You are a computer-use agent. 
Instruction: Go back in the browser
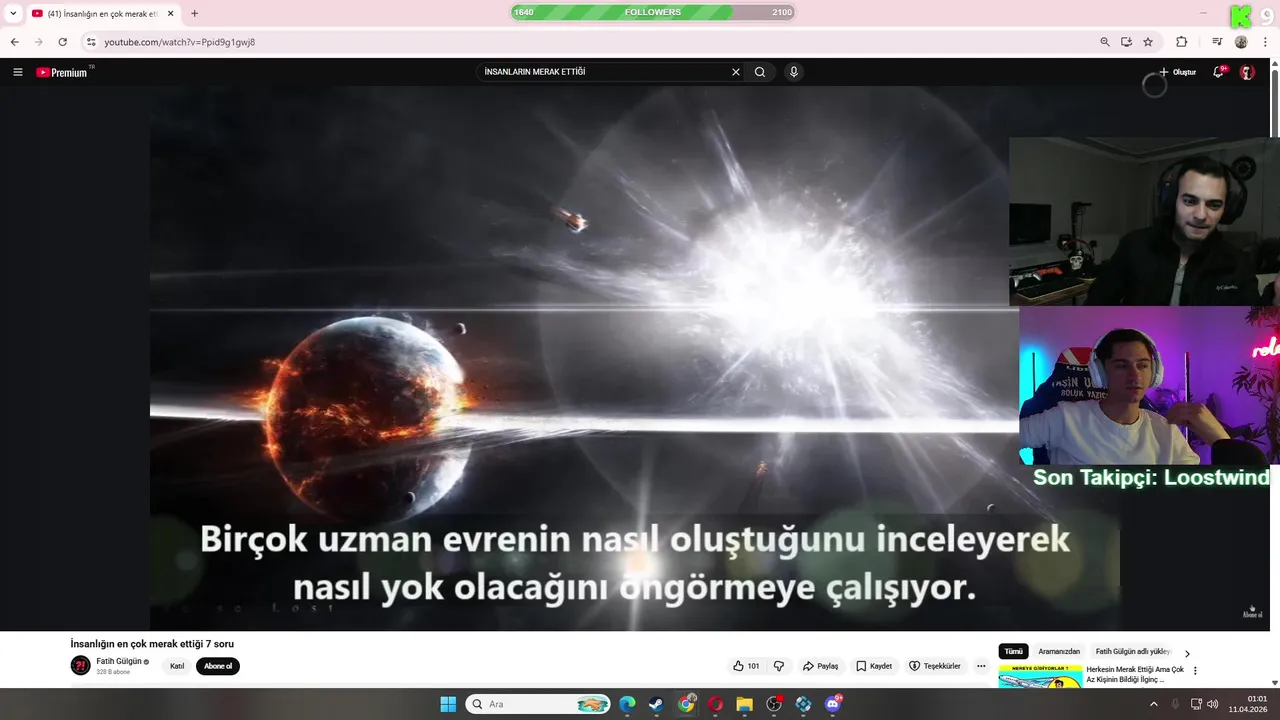(14, 42)
